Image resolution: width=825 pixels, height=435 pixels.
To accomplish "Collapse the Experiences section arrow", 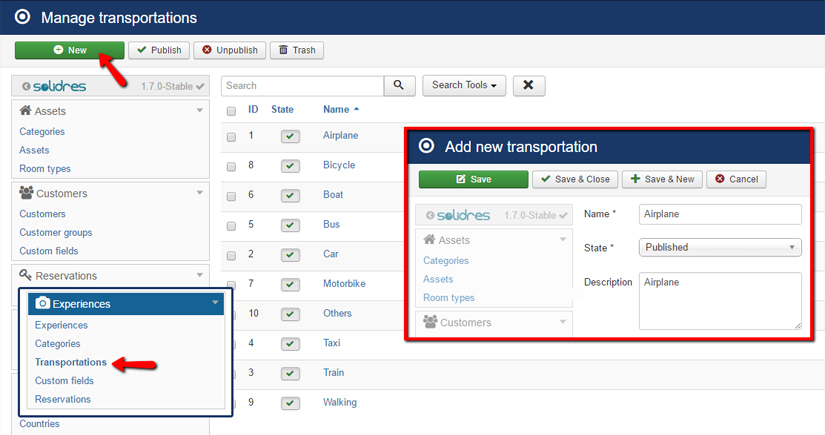I will pos(215,302).
